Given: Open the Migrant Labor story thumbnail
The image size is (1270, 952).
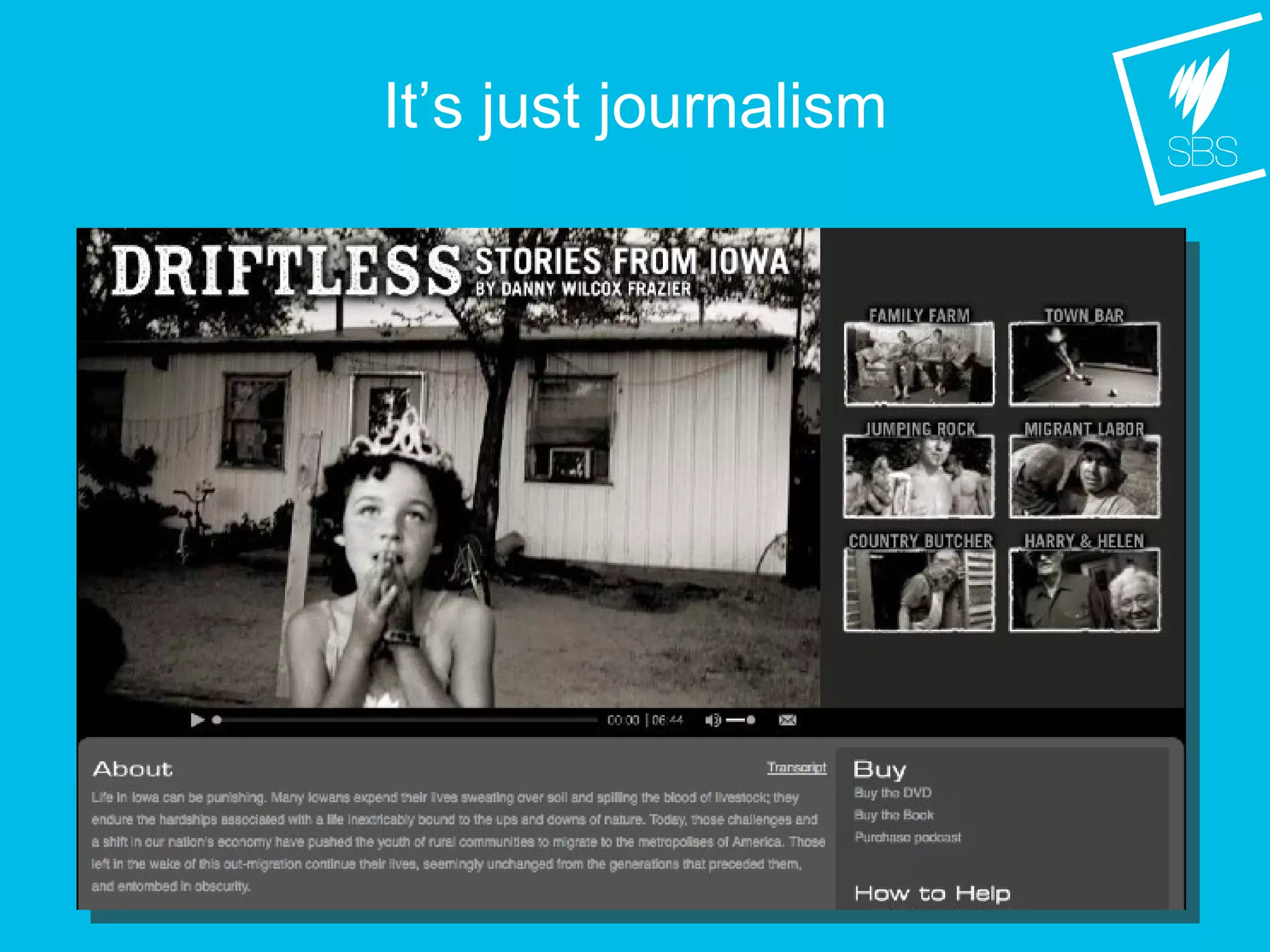Looking at the screenshot, I should point(1085,476).
